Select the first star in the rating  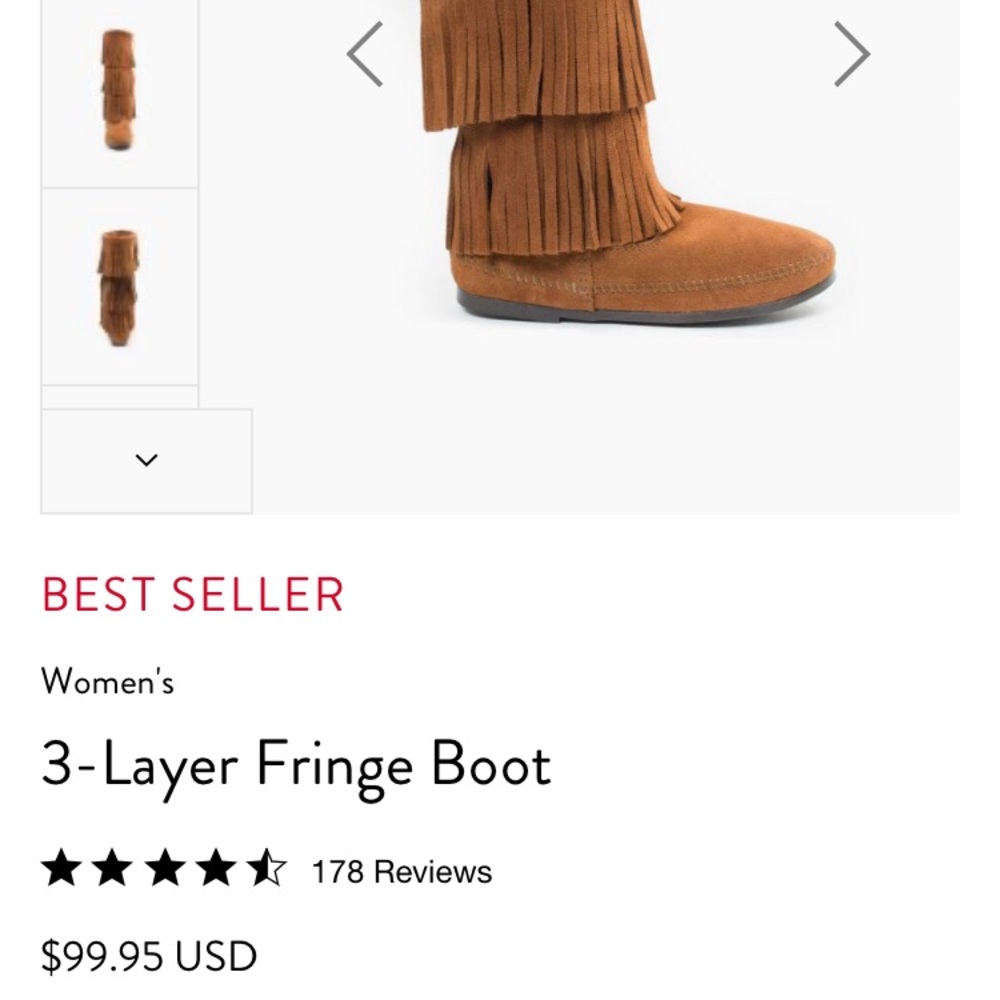(x=60, y=869)
